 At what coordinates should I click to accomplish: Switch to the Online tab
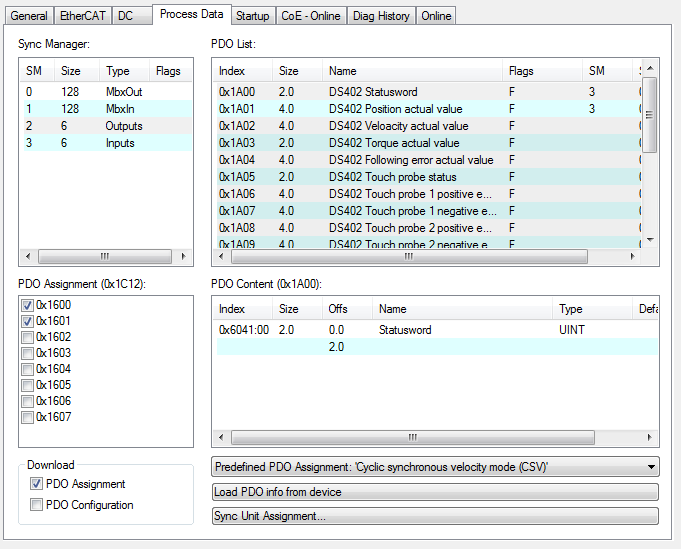[x=436, y=16]
